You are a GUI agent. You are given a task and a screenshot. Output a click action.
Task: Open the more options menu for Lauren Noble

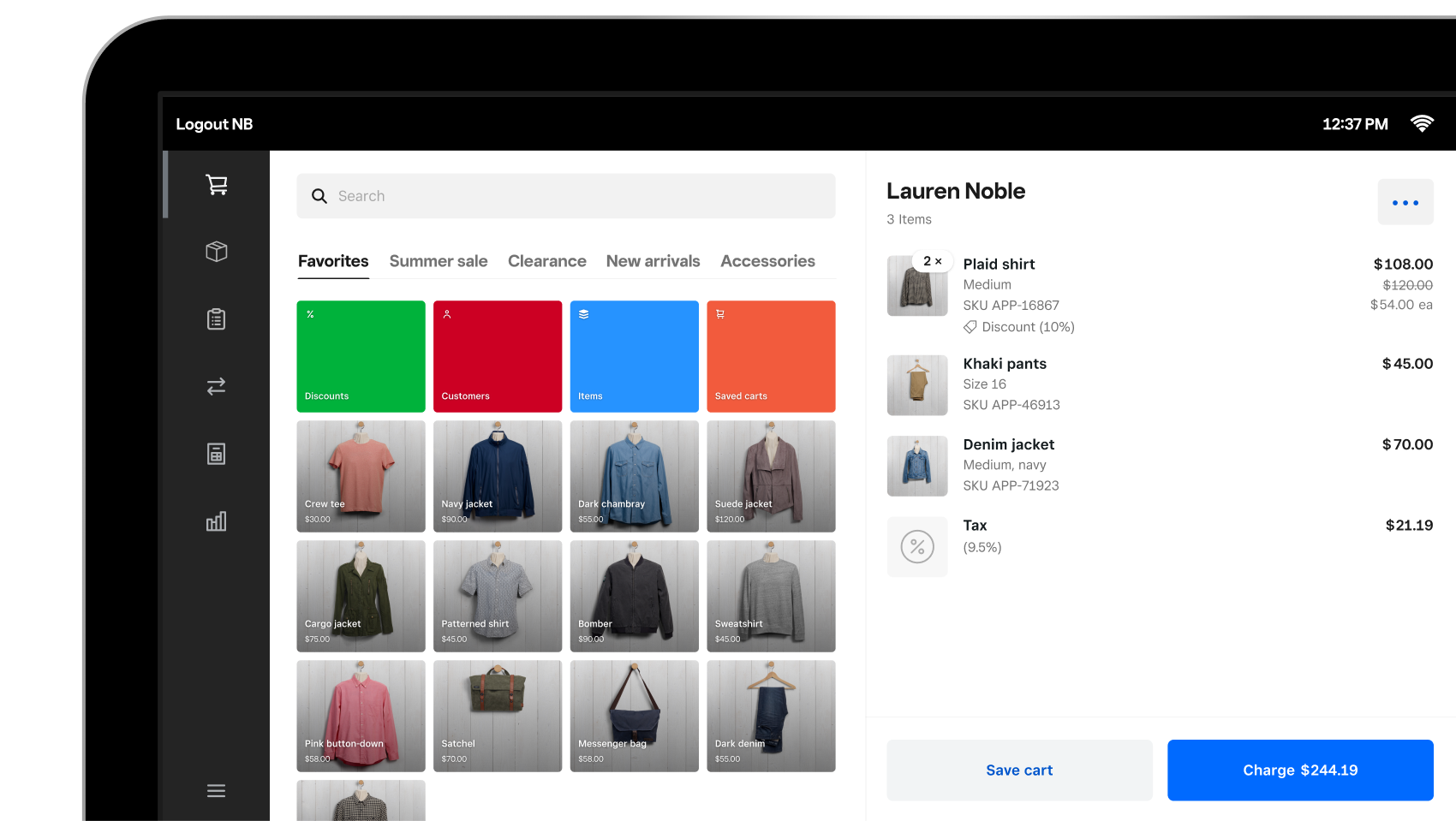[x=1405, y=202]
